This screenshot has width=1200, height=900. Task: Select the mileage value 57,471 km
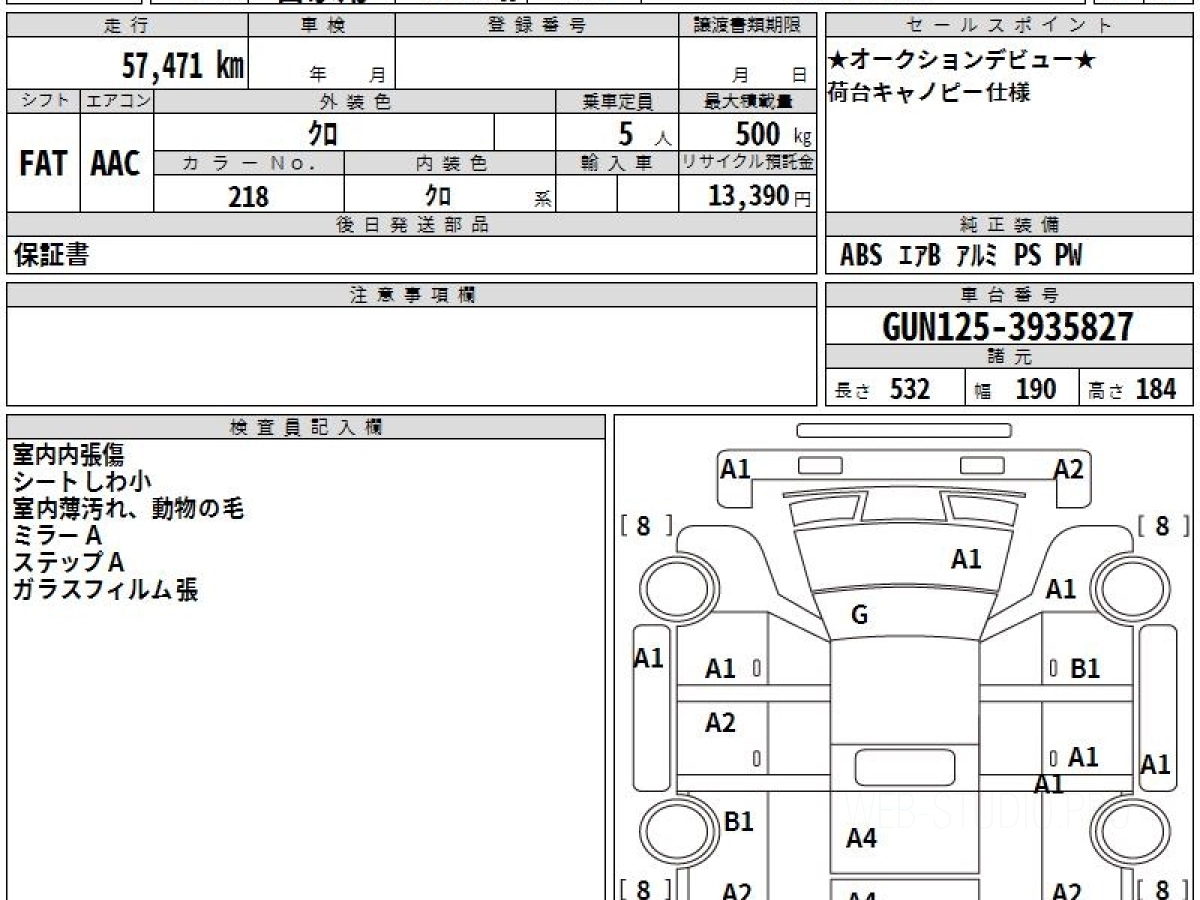point(183,66)
